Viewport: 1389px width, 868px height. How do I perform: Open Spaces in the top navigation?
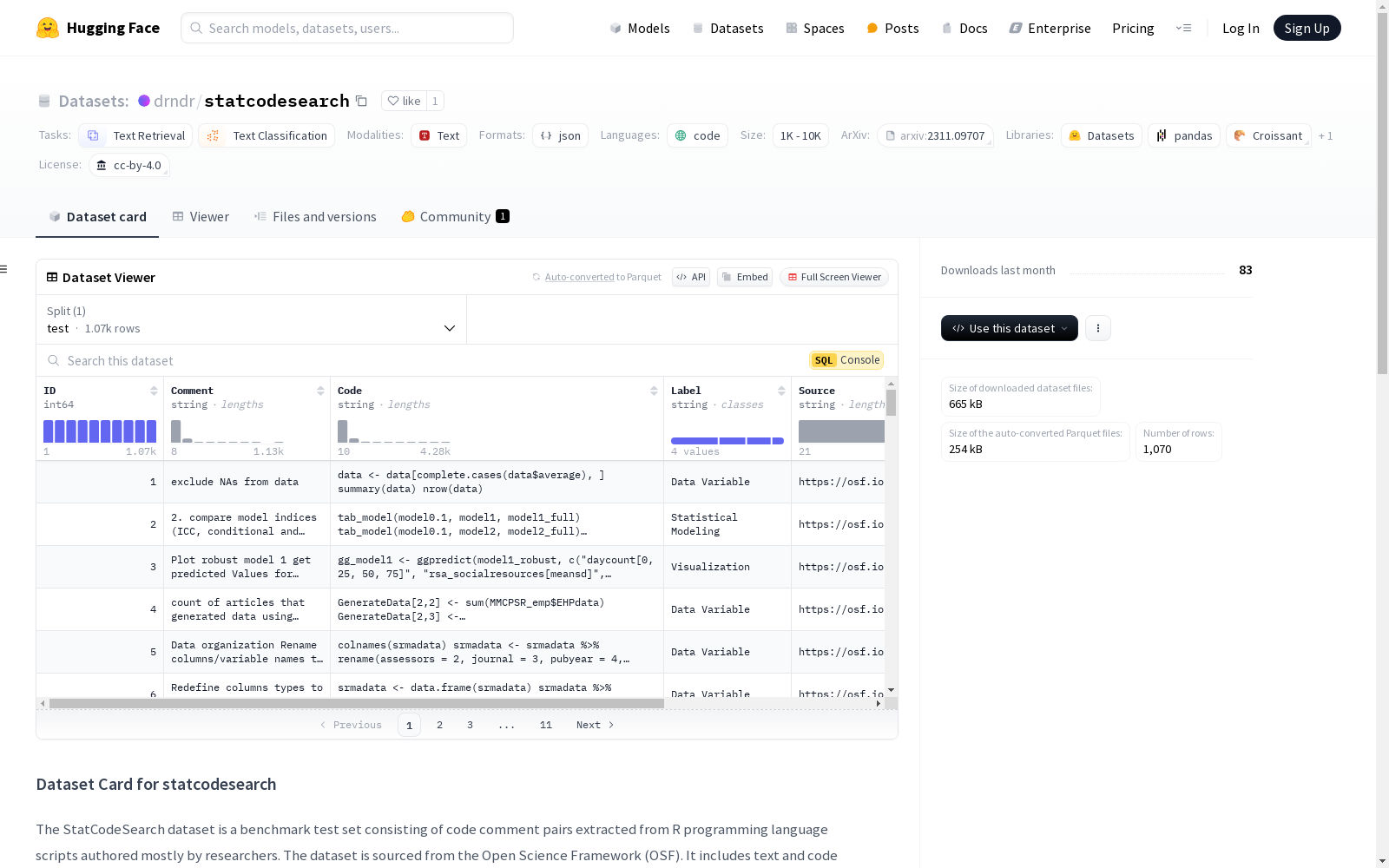pos(815,28)
